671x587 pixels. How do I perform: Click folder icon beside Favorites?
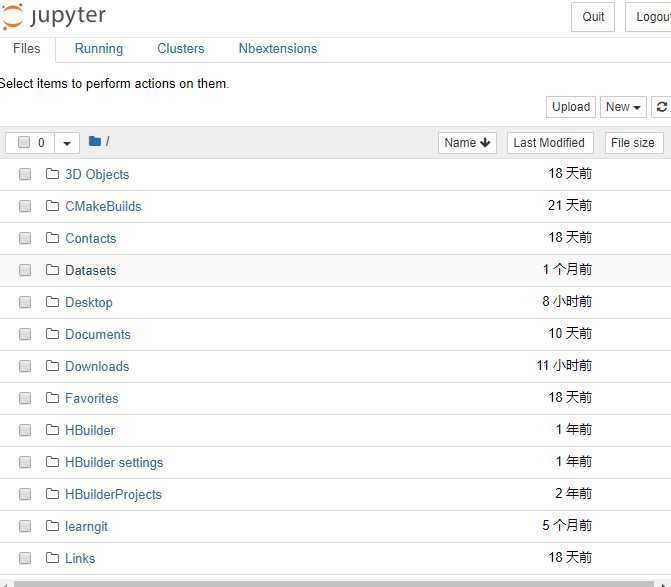[x=52, y=398]
